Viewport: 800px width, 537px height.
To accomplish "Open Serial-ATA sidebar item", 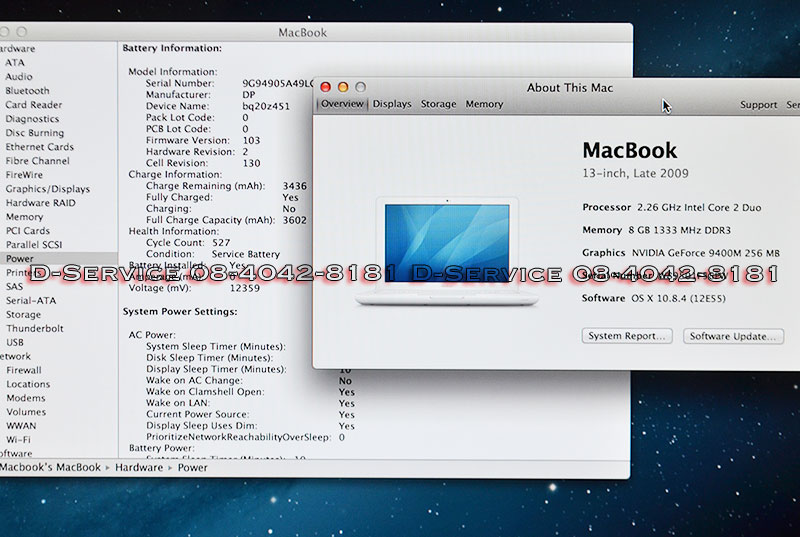I will 31,300.
